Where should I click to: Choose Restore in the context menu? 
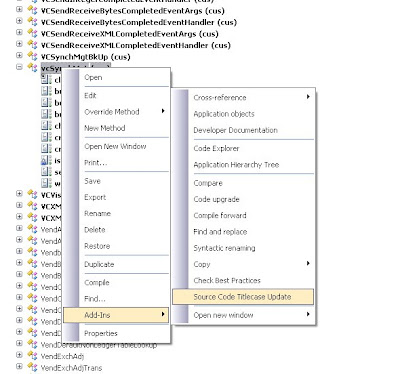(116, 246)
